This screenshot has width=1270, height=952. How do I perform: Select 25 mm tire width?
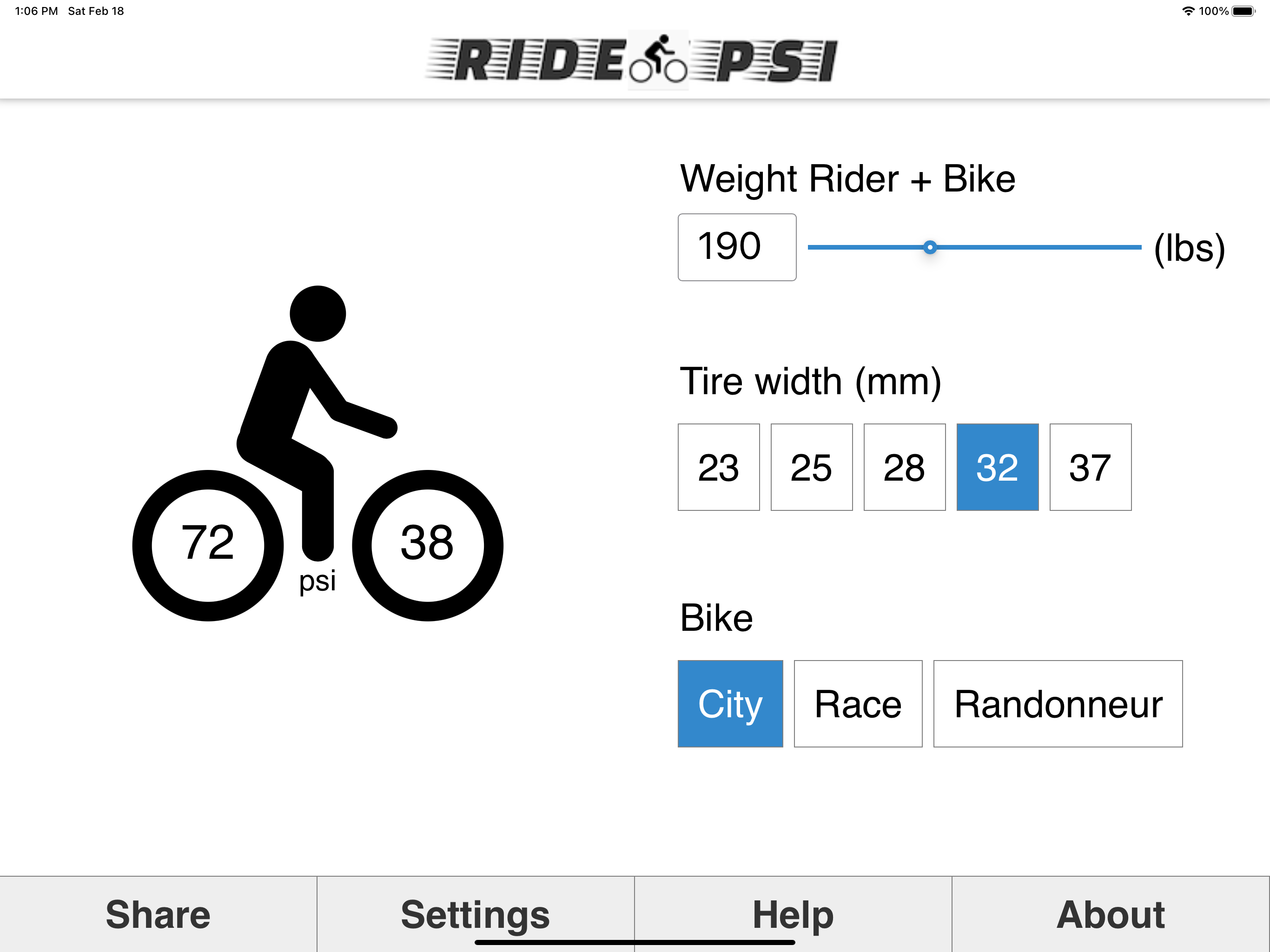pyautogui.click(x=811, y=467)
